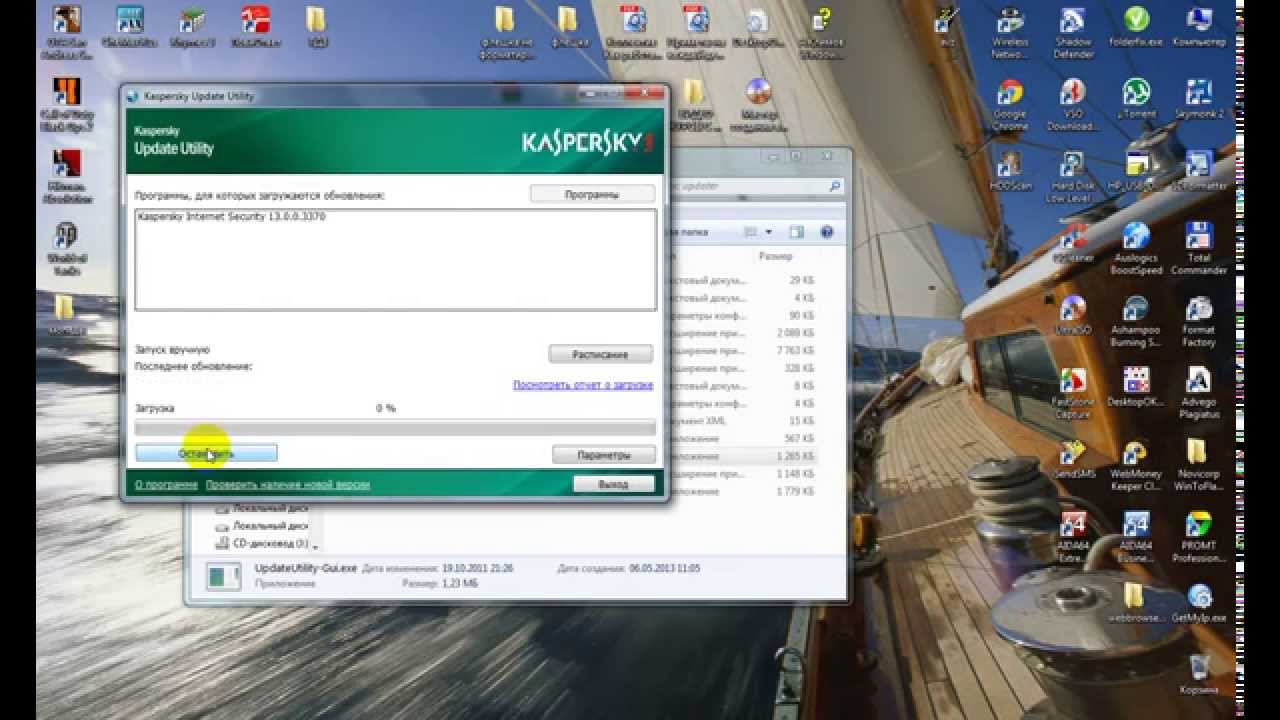The image size is (1280, 720).
Task: Launch HDDScan desktop shortcut
Action: click(1010, 171)
